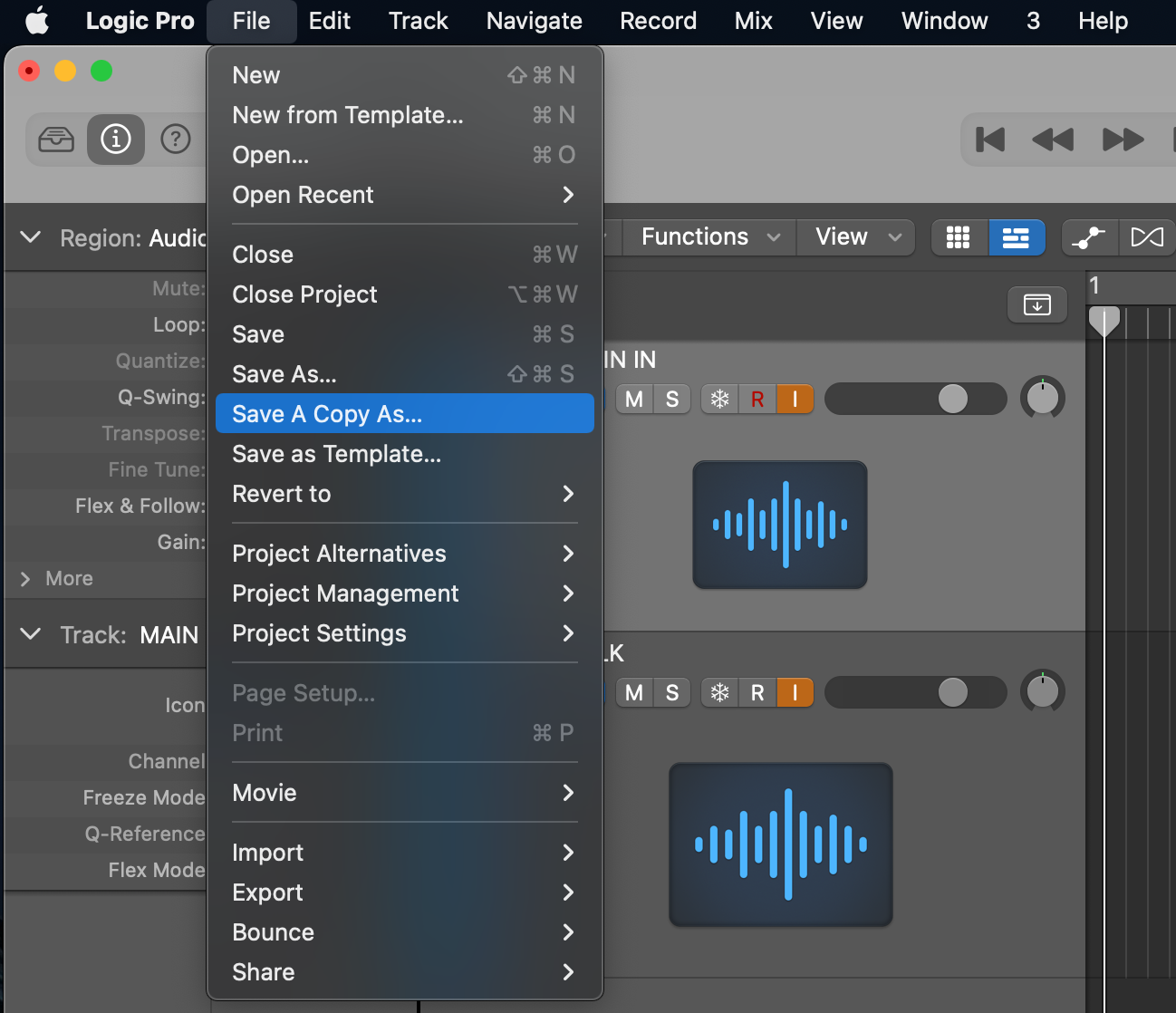Select New from Template…
Image resolution: width=1176 pixels, height=1013 pixels.
pyautogui.click(x=405, y=115)
